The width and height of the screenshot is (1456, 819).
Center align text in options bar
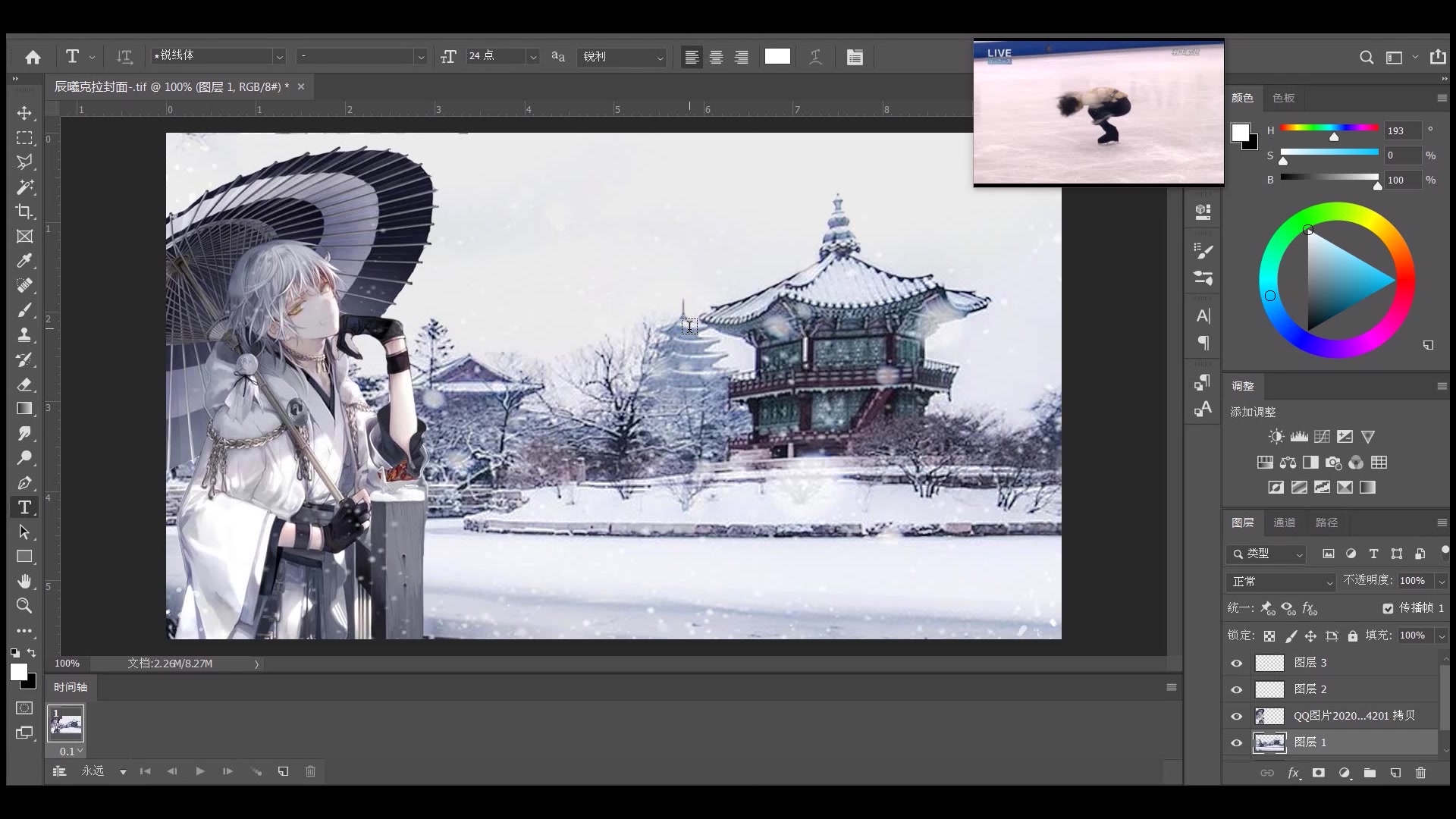[x=716, y=57]
